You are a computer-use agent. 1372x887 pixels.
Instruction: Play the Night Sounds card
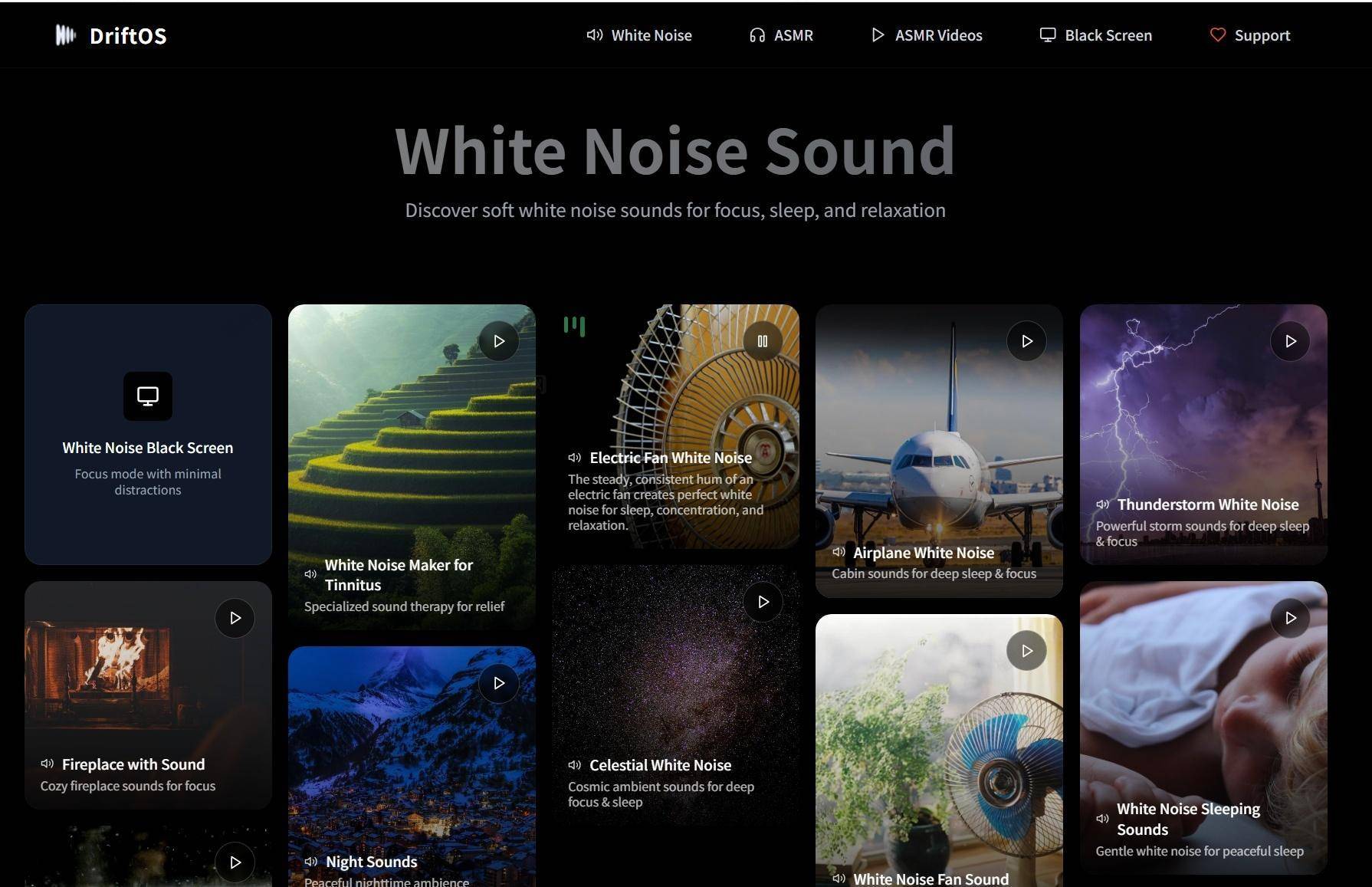coord(499,683)
